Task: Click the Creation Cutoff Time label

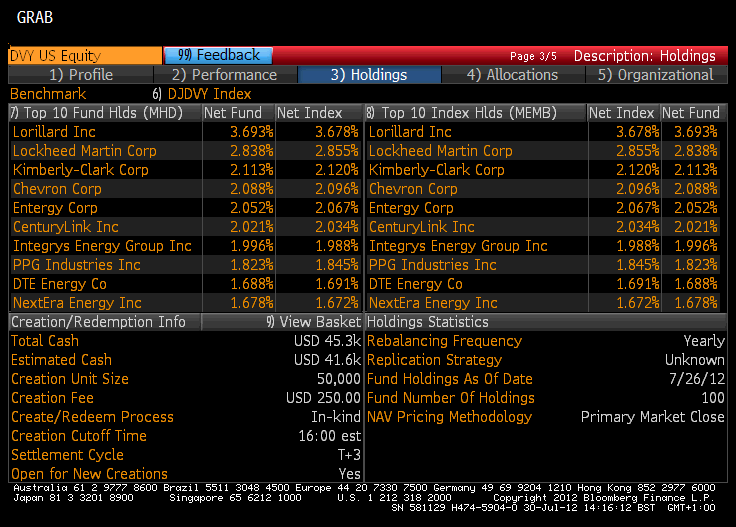Action: [x=78, y=436]
